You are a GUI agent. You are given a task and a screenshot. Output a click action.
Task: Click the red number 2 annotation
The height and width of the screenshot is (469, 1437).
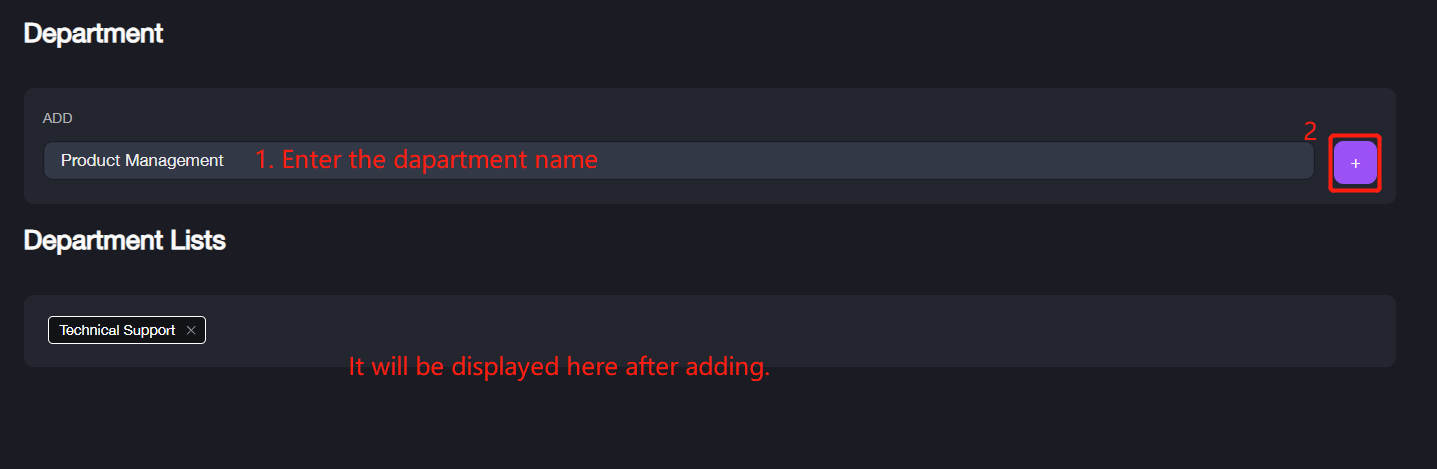pos(1310,131)
